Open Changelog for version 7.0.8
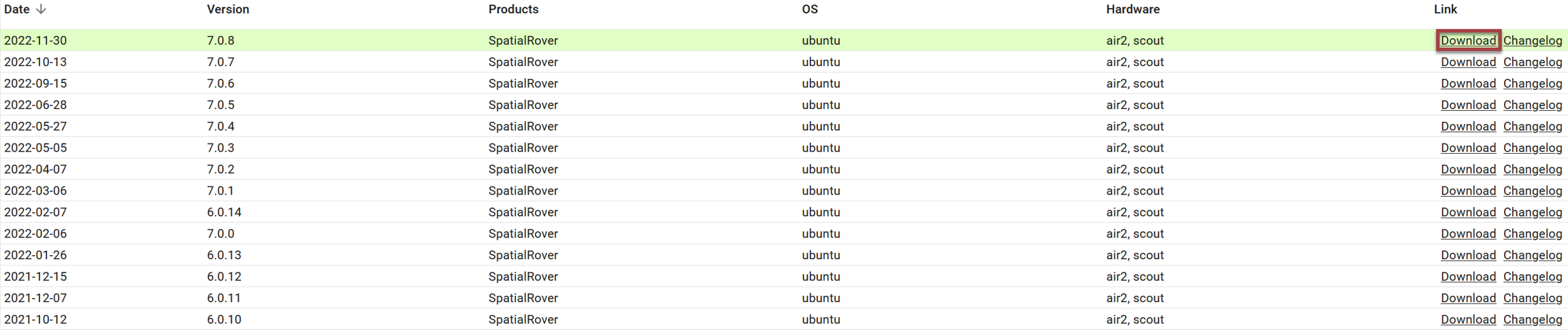Viewport: 1568px width, 330px height. click(x=1532, y=41)
